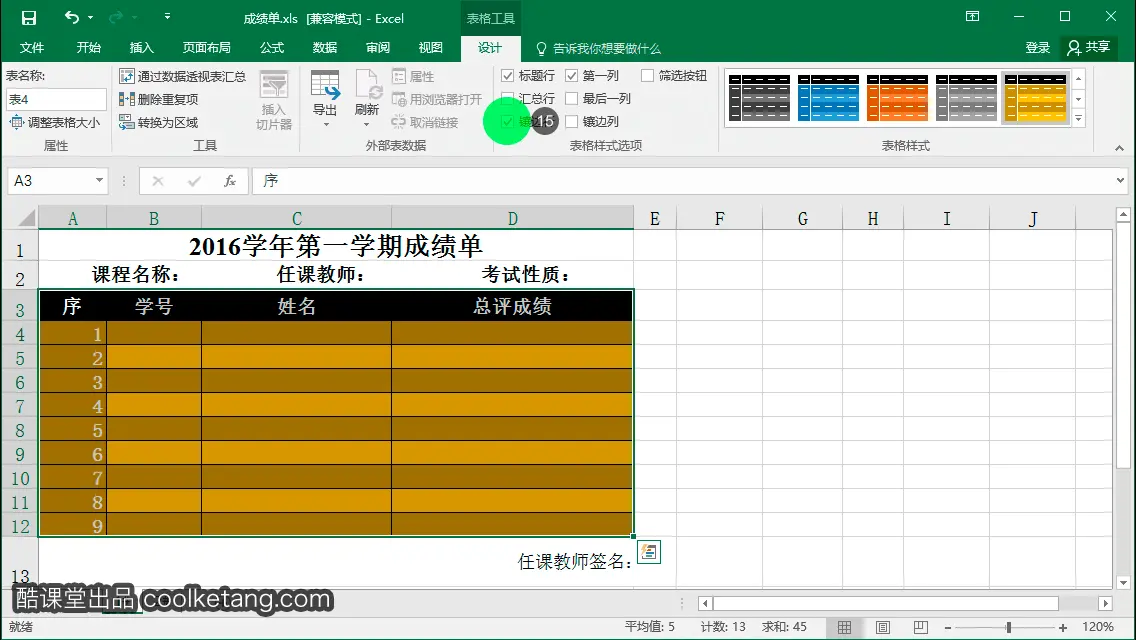Toggle the 筛选按钮 checkbox
Image resolution: width=1136 pixels, height=640 pixels.
[x=648, y=75]
